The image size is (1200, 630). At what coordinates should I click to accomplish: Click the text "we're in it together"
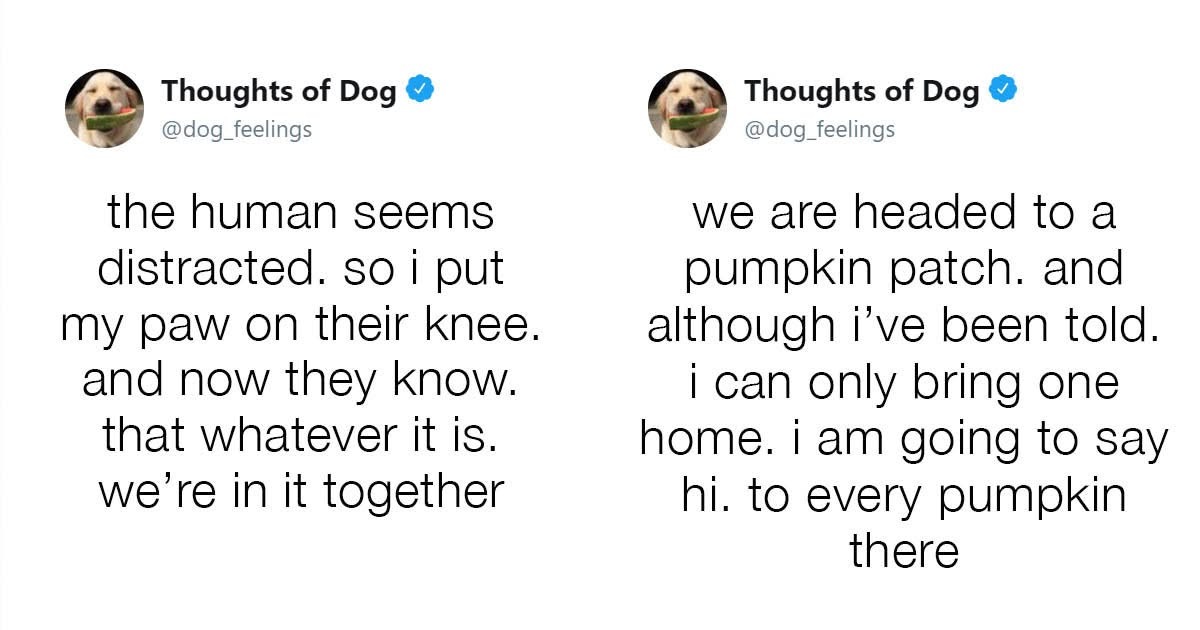301,493
